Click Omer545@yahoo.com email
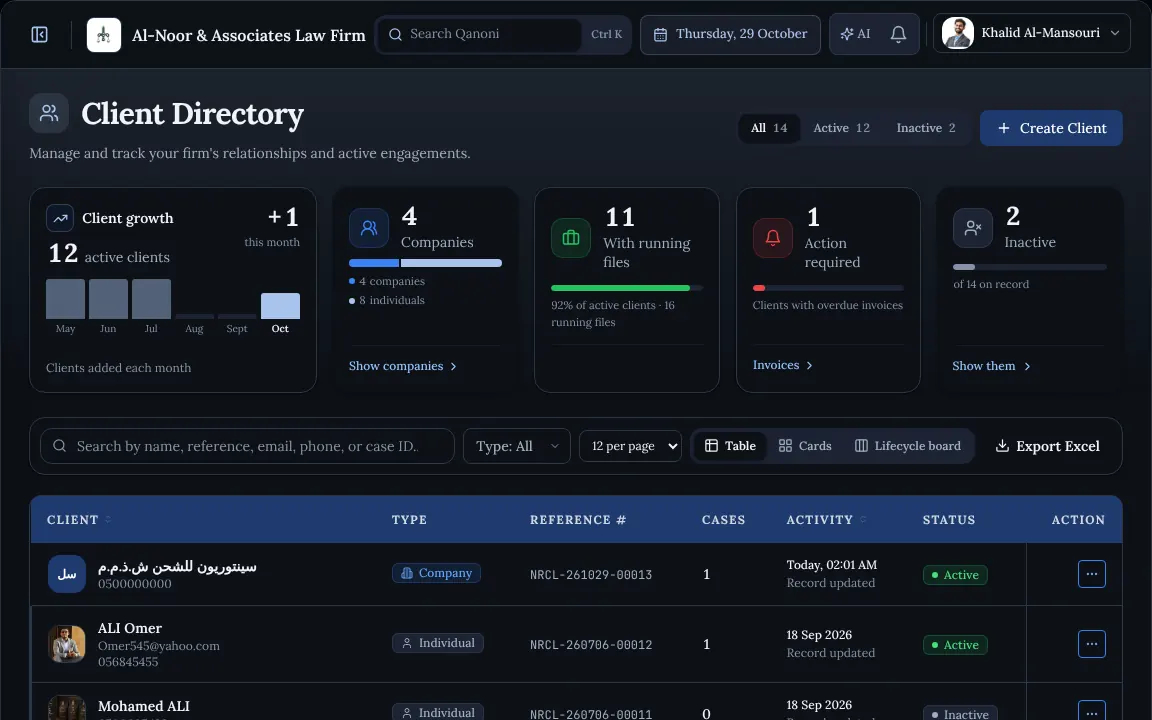Viewport: 1152px width, 720px height. [159, 646]
